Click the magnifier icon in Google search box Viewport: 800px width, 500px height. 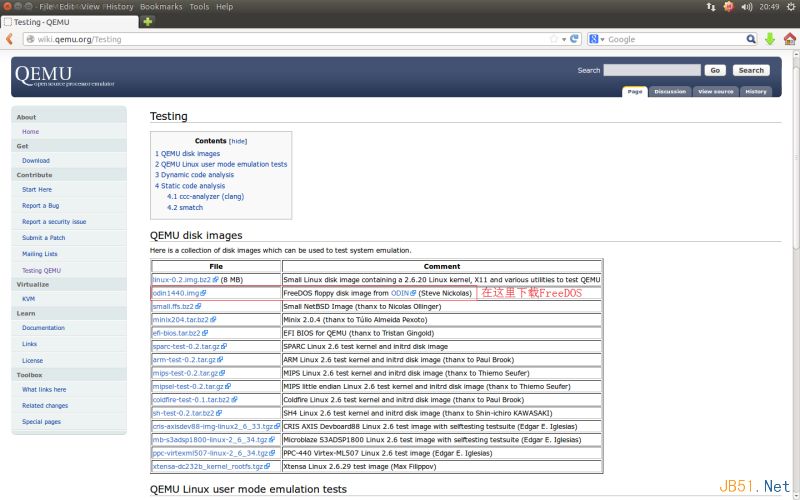pyautogui.click(x=751, y=39)
